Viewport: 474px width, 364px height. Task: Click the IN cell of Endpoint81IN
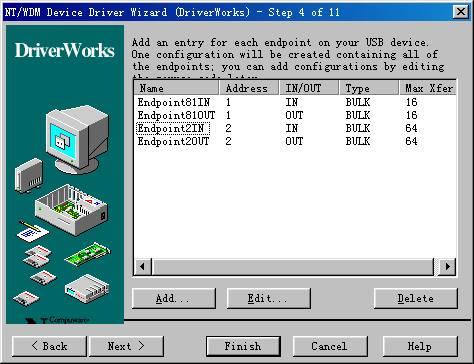click(x=291, y=102)
